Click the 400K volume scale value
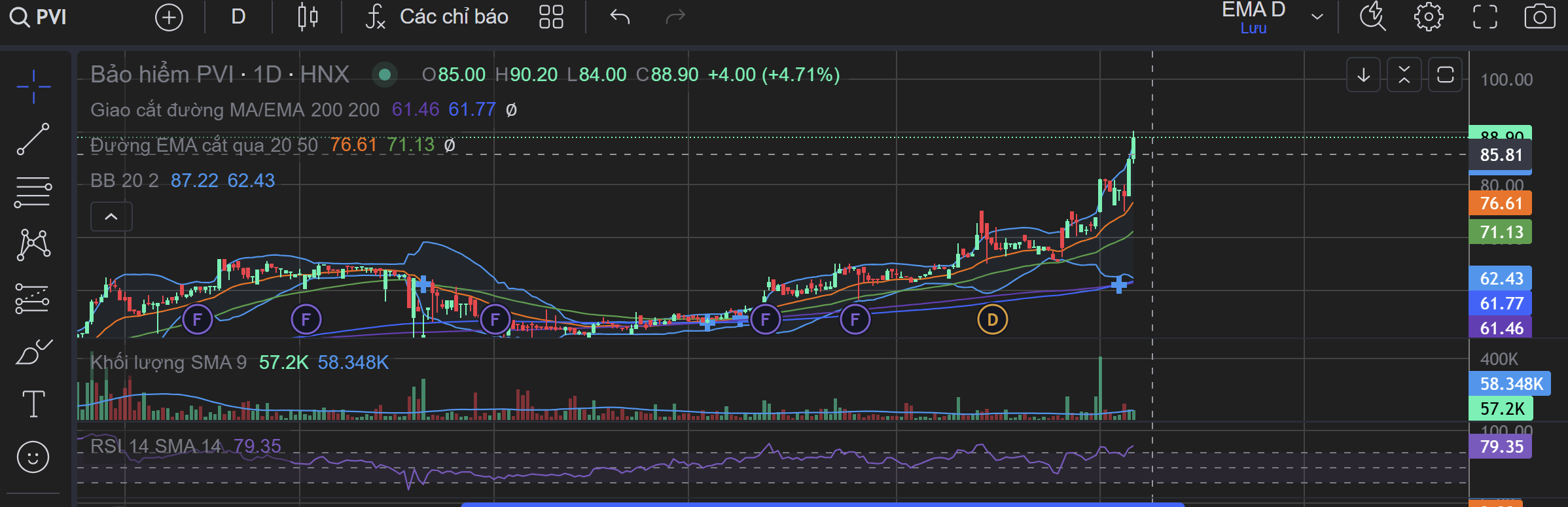1568x507 pixels. 1499,359
